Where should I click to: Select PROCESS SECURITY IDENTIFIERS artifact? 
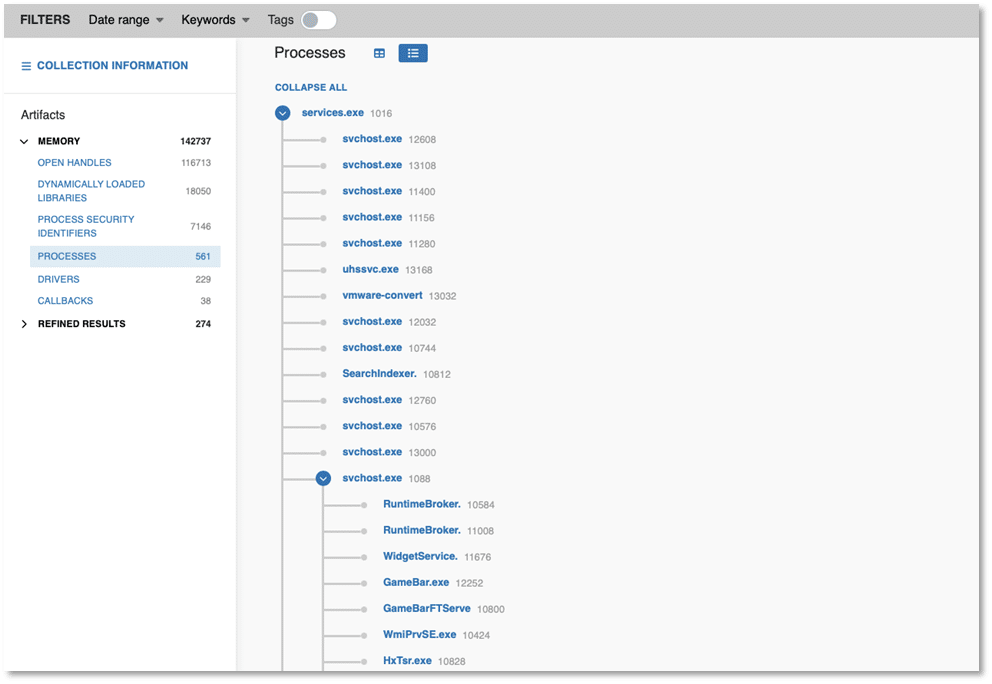(86, 227)
